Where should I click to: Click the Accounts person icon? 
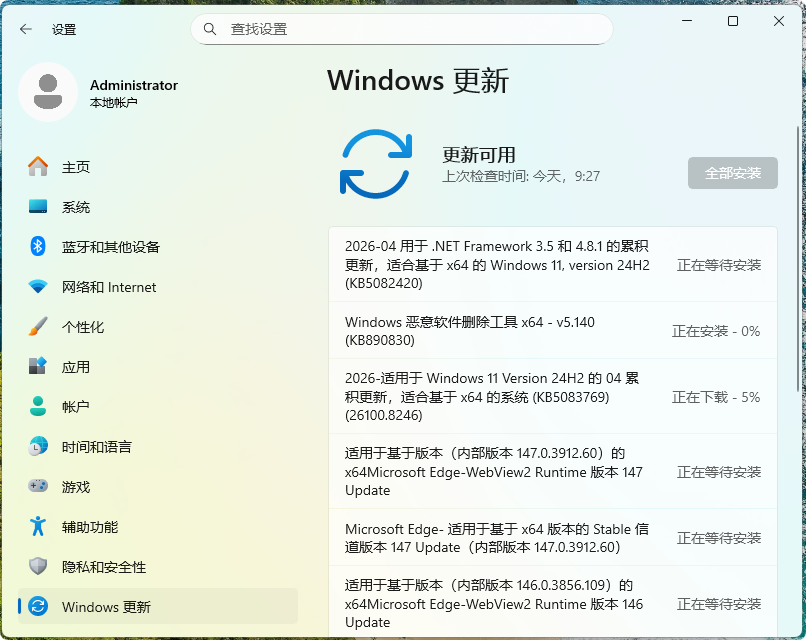click(38, 406)
